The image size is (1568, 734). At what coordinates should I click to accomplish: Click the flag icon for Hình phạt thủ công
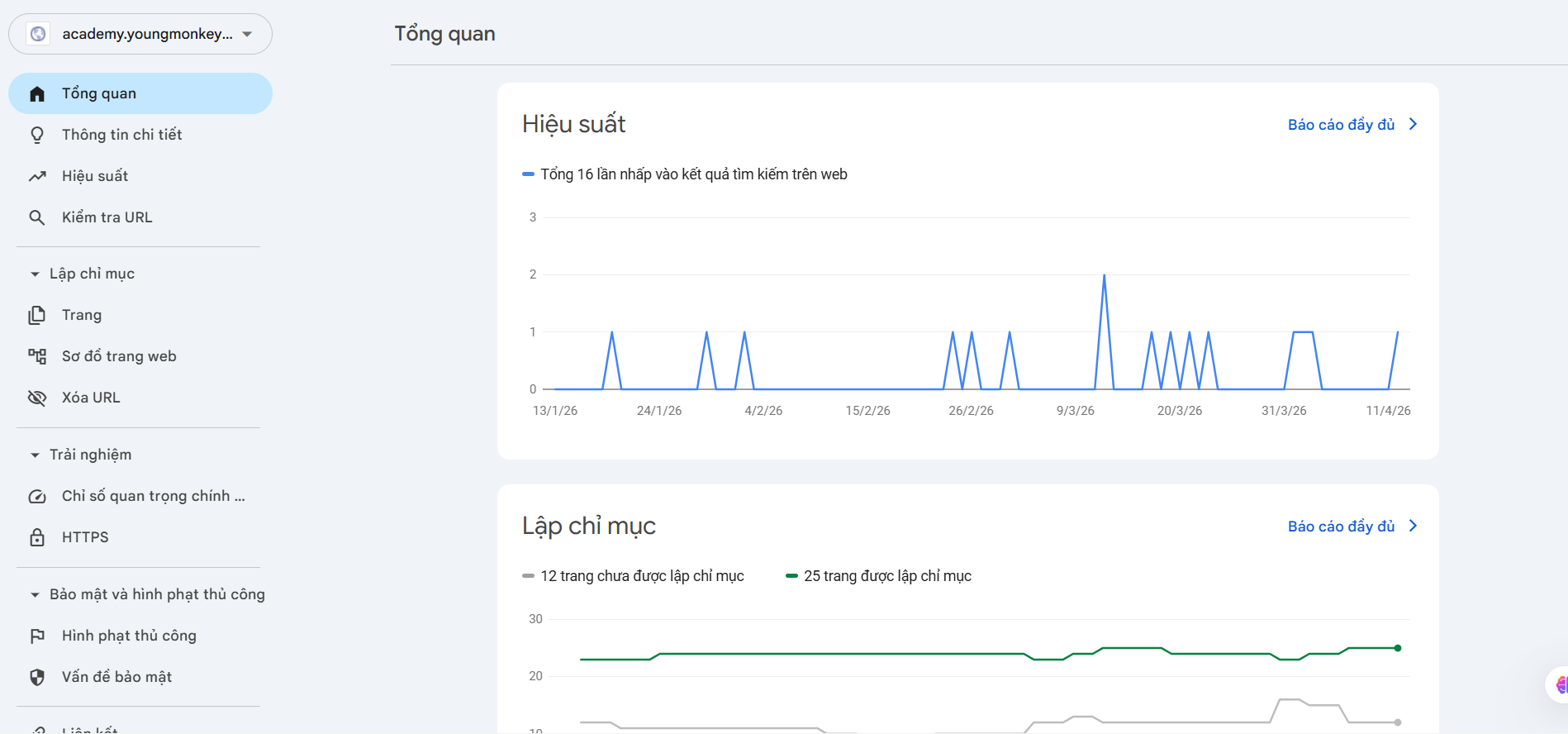pos(37,636)
